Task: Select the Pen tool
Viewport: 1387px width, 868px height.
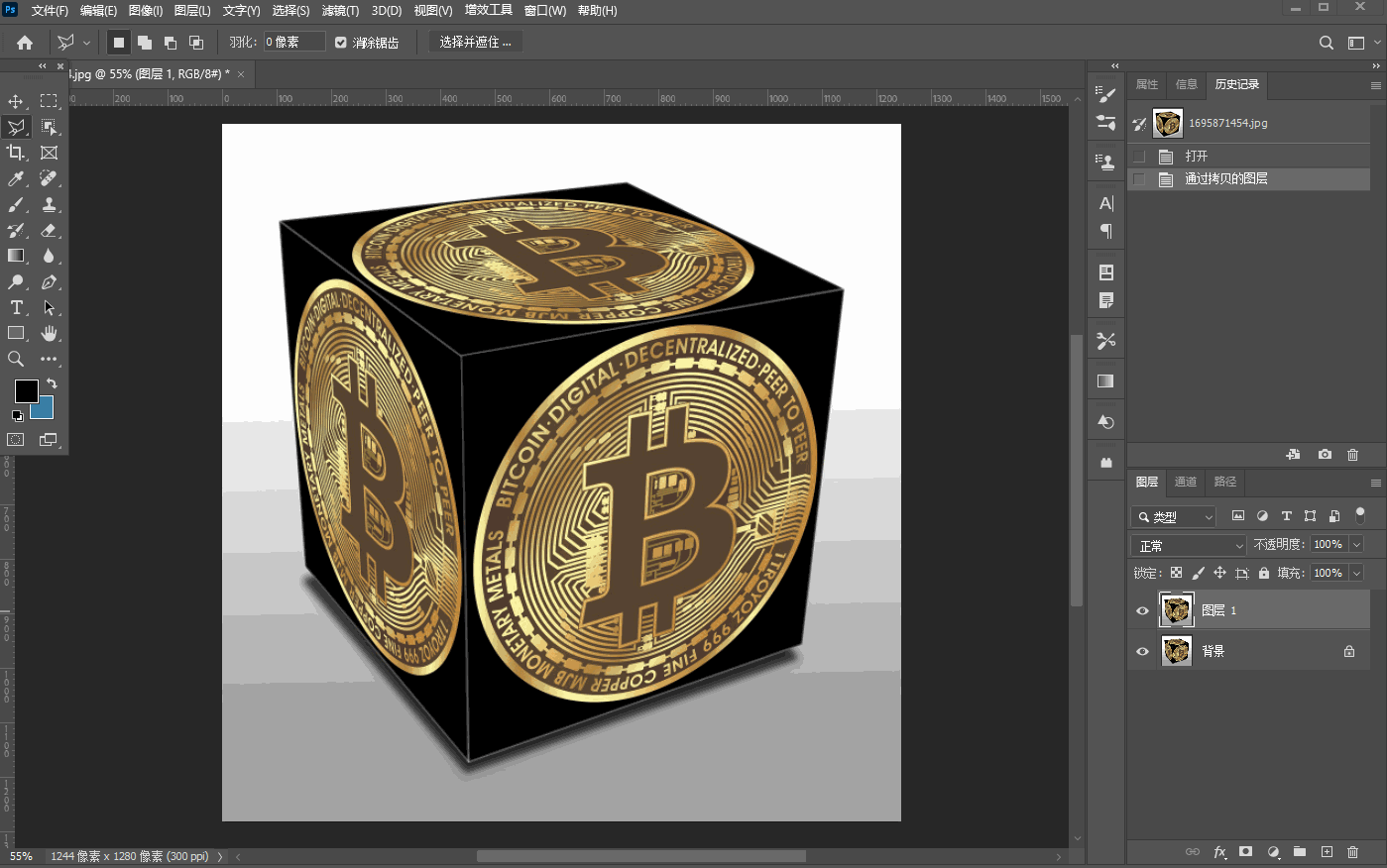Action: point(49,282)
